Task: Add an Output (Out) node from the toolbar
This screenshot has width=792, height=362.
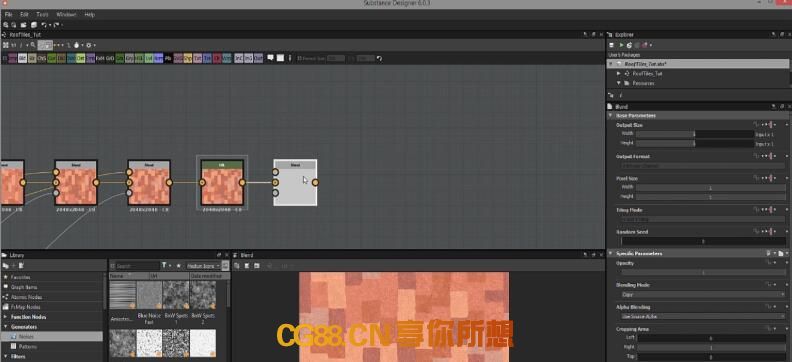Action: click(258, 58)
